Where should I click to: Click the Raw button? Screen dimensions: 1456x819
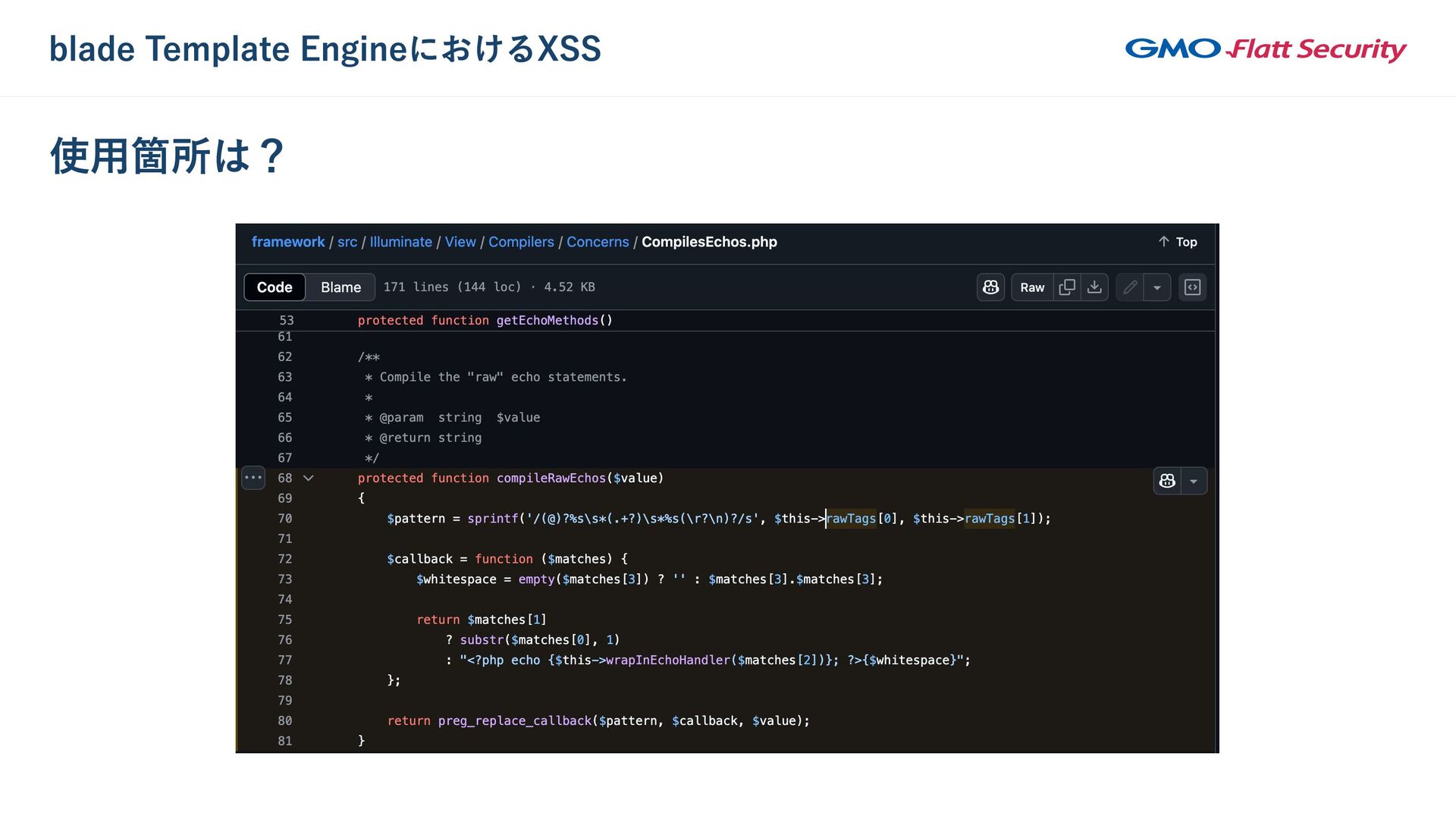(x=1032, y=287)
